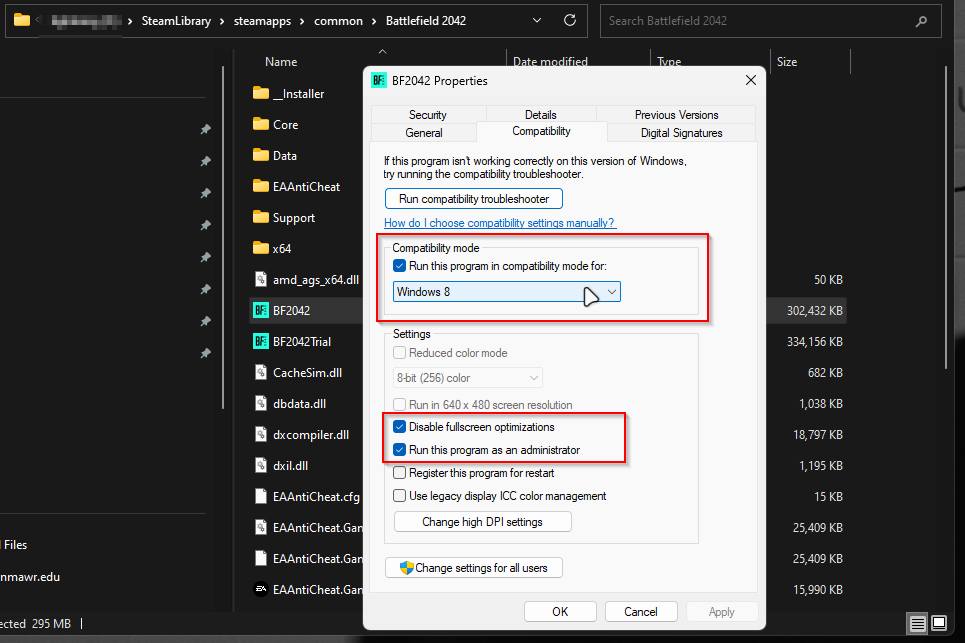
Task: Click the BF2042Trial application icon
Action: pos(261,342)
